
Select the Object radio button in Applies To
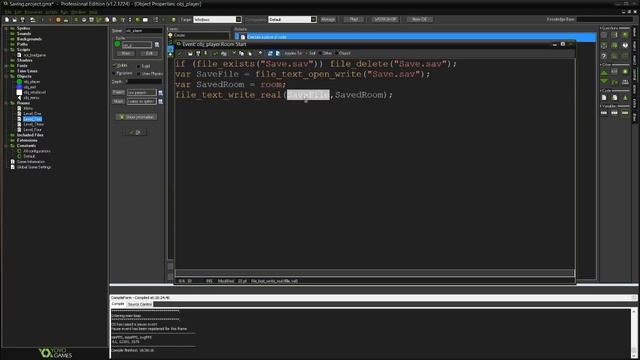tap(337, 53)
